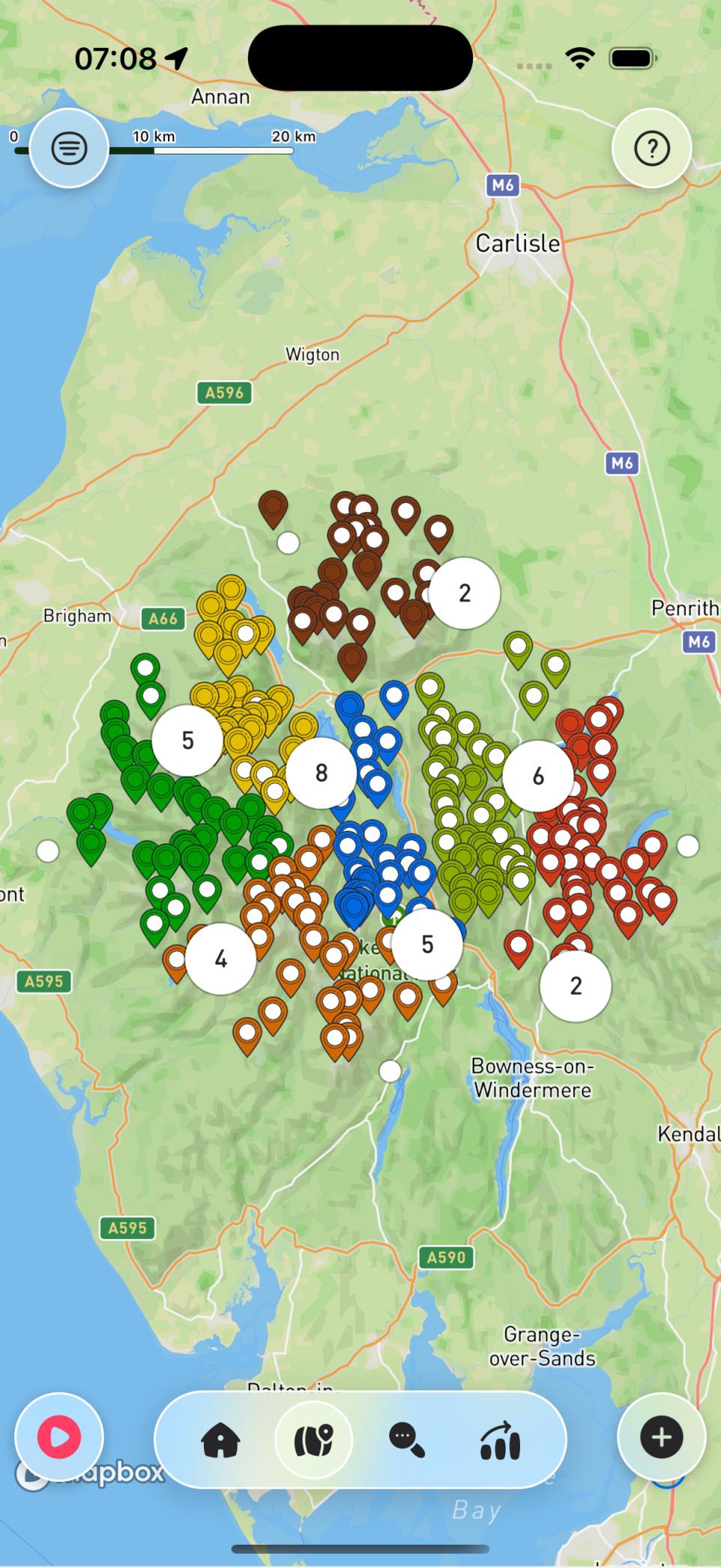Expand the 2 cluster near brown markers
721x1568 pixels.
coord(465,593)
